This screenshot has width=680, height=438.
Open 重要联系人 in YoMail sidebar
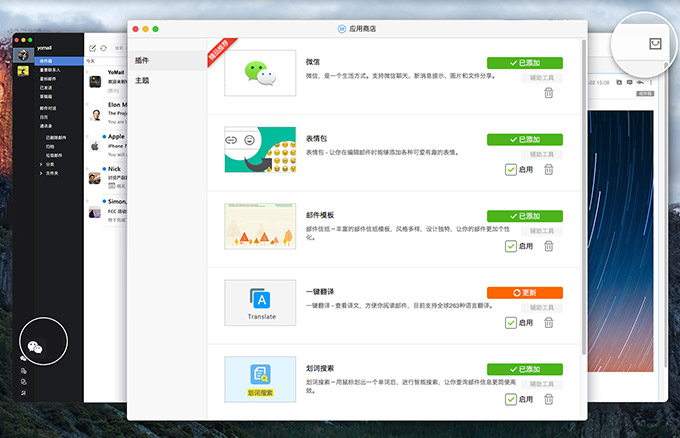click(x=50, y=70)
